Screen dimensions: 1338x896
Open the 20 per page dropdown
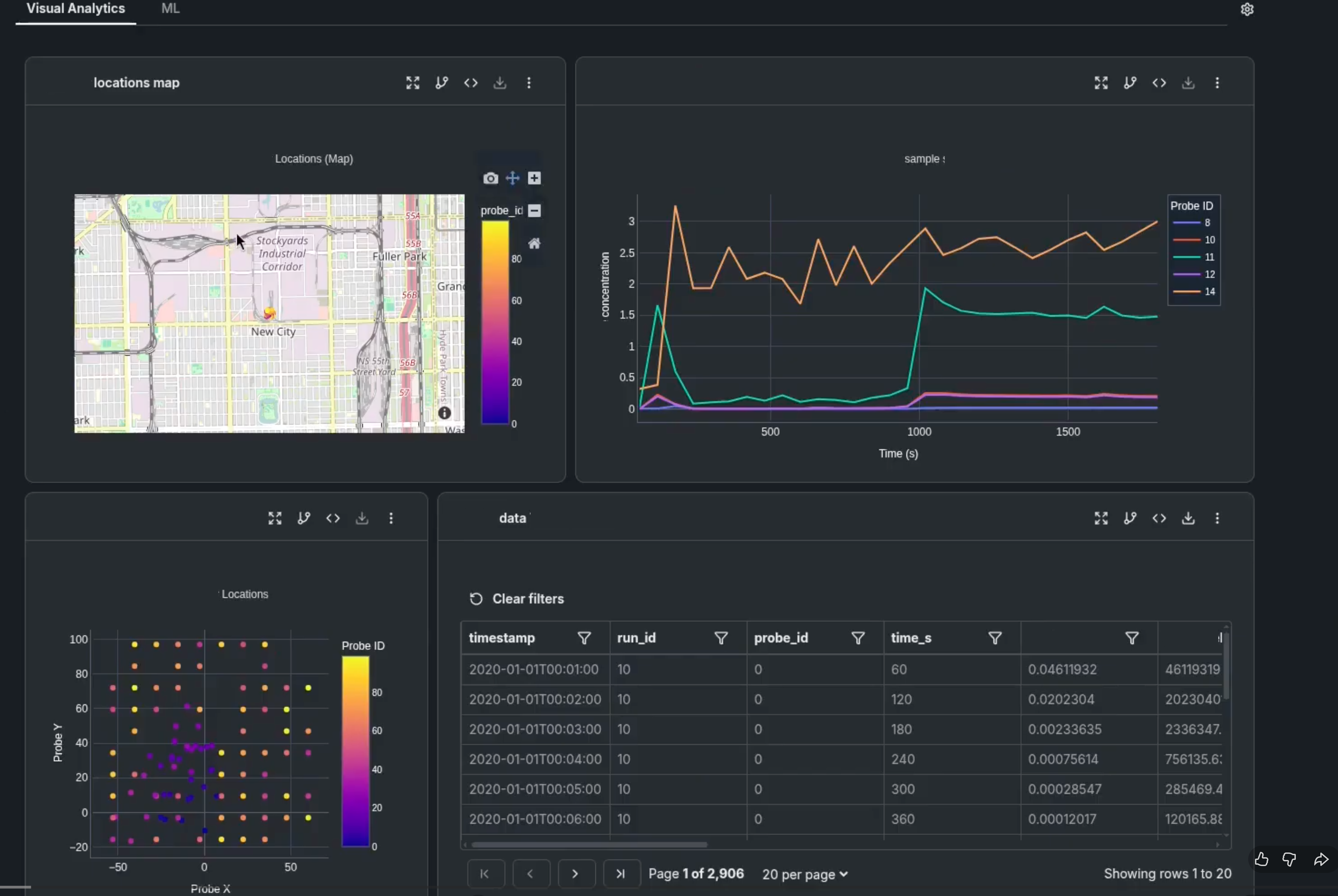[x=804, y=874]
